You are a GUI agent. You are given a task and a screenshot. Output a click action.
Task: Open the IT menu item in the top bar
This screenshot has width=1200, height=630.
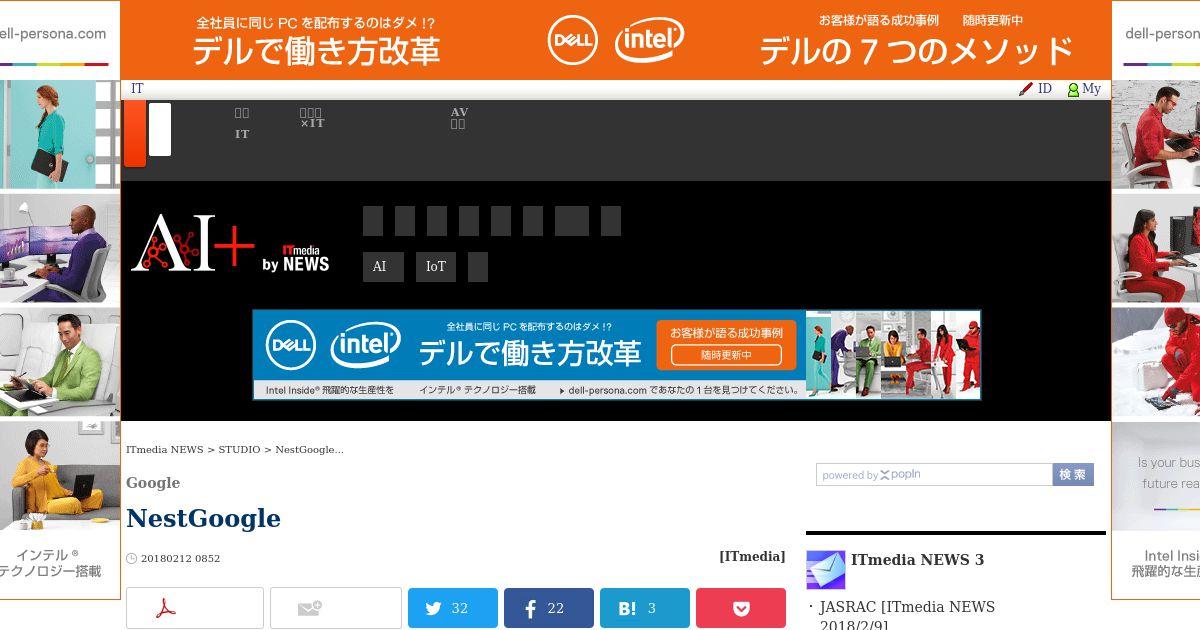137,89
